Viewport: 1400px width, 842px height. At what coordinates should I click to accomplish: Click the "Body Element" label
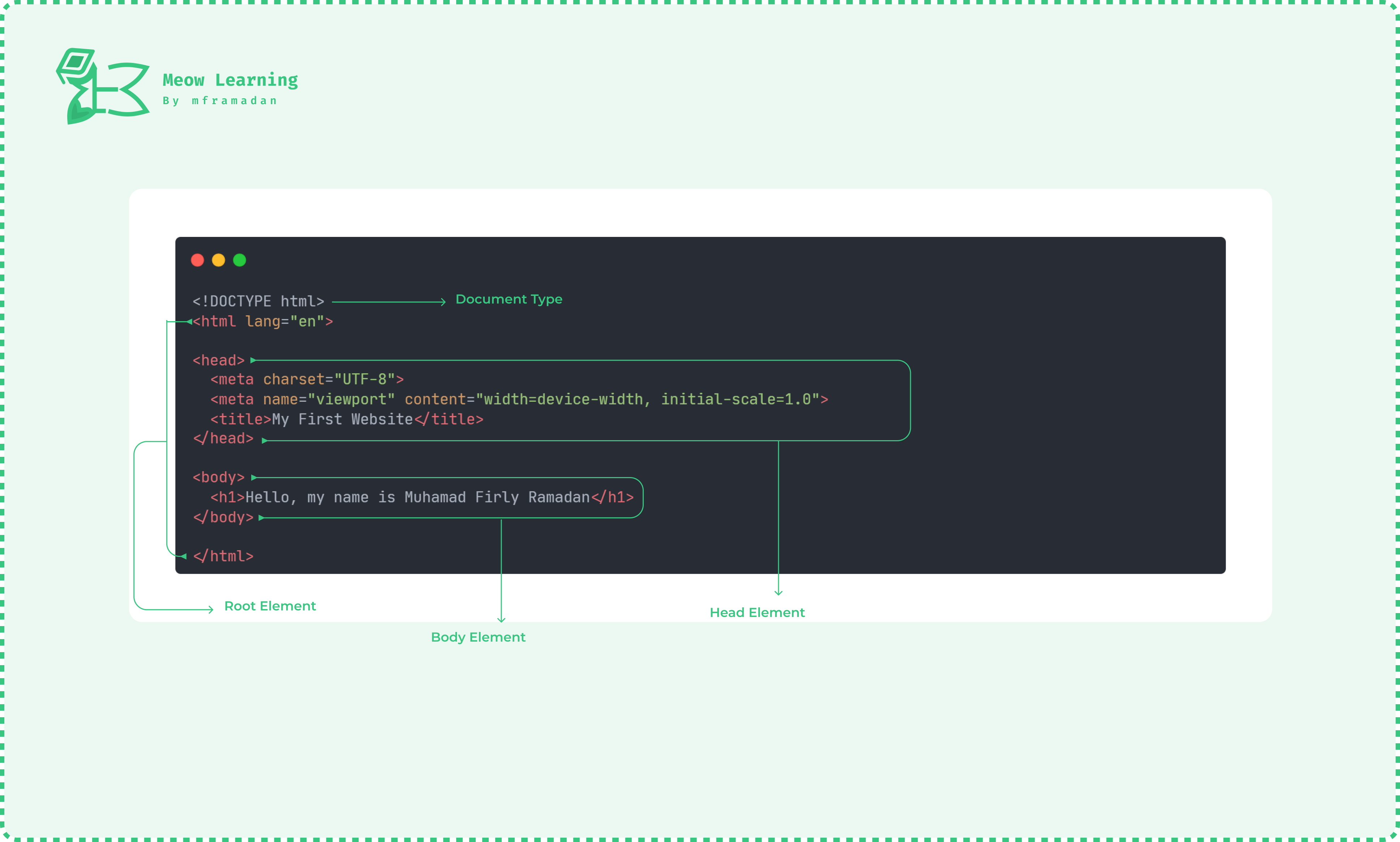(478, 637)
